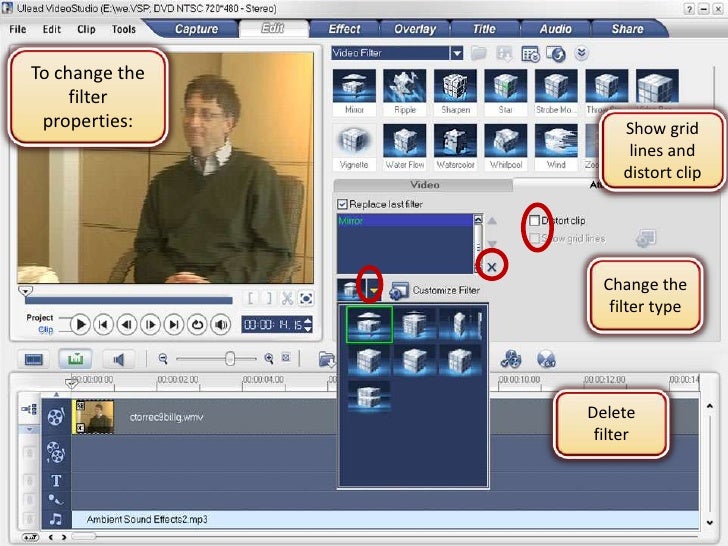Switch to the Audio step
The width and height of the screenshot is (728, 546).
point(555,29)
